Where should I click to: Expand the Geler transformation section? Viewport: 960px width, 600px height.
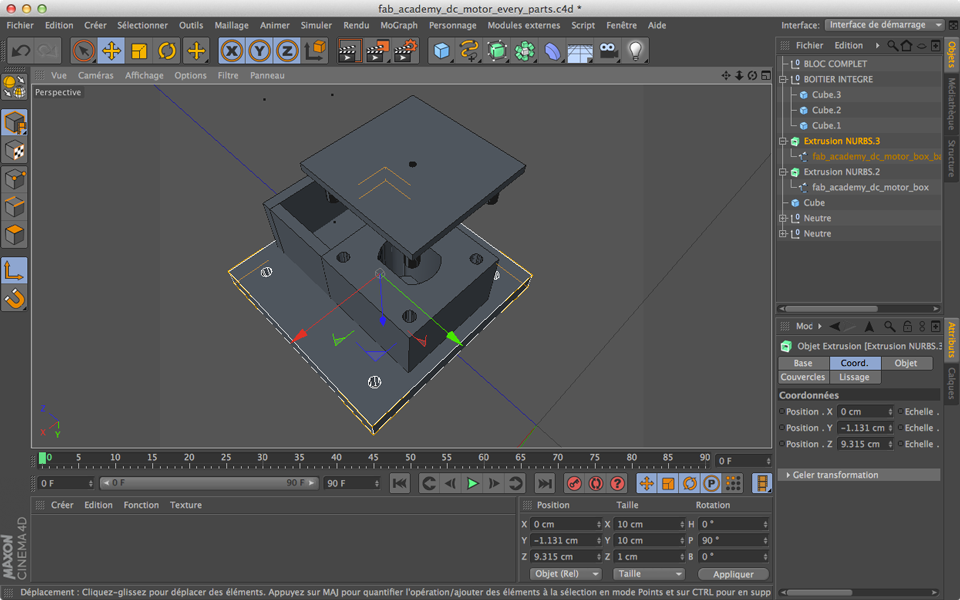point(835,475)
